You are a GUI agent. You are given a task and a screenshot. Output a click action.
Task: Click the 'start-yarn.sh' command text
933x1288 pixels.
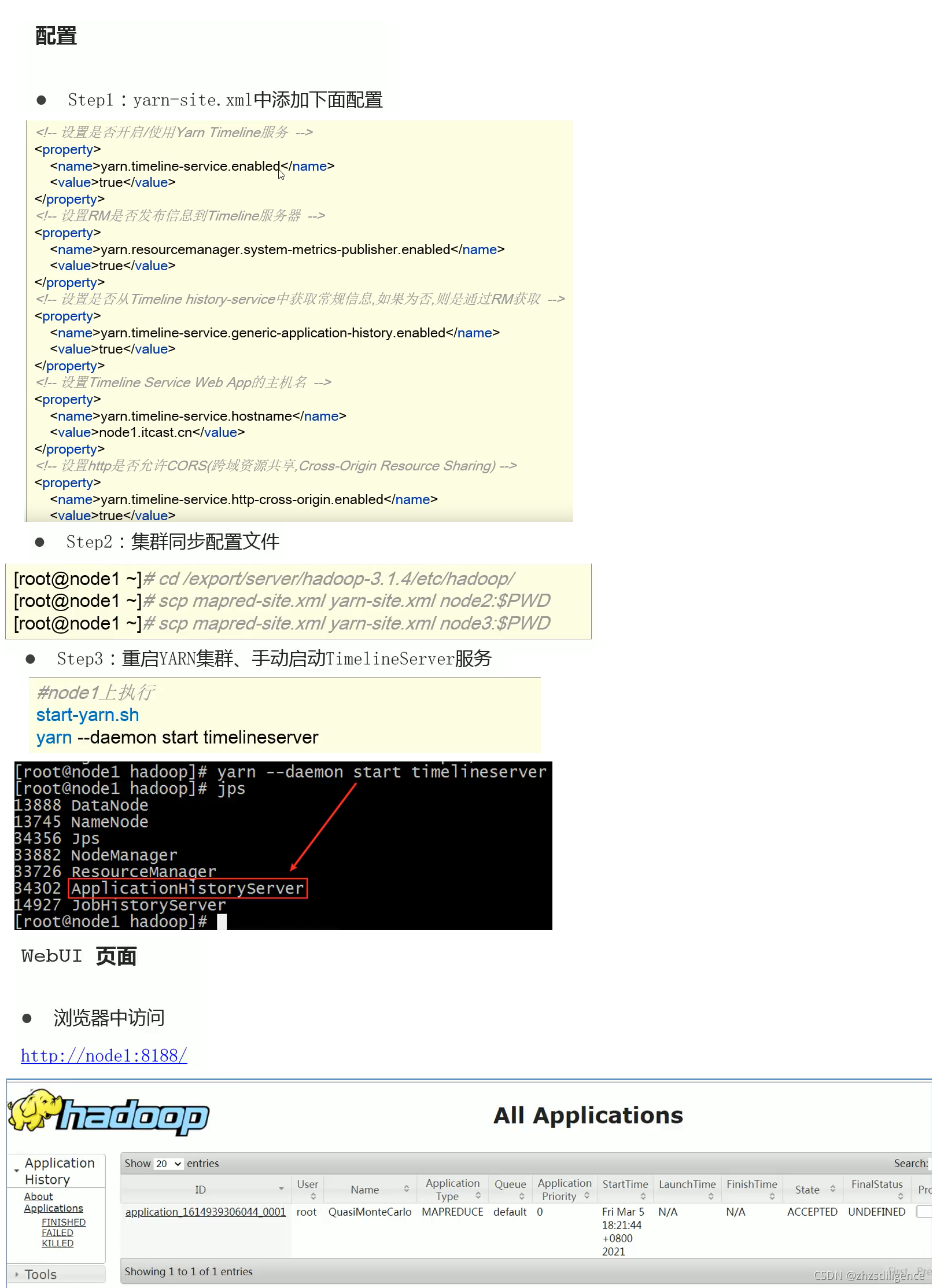pos(87,715)
